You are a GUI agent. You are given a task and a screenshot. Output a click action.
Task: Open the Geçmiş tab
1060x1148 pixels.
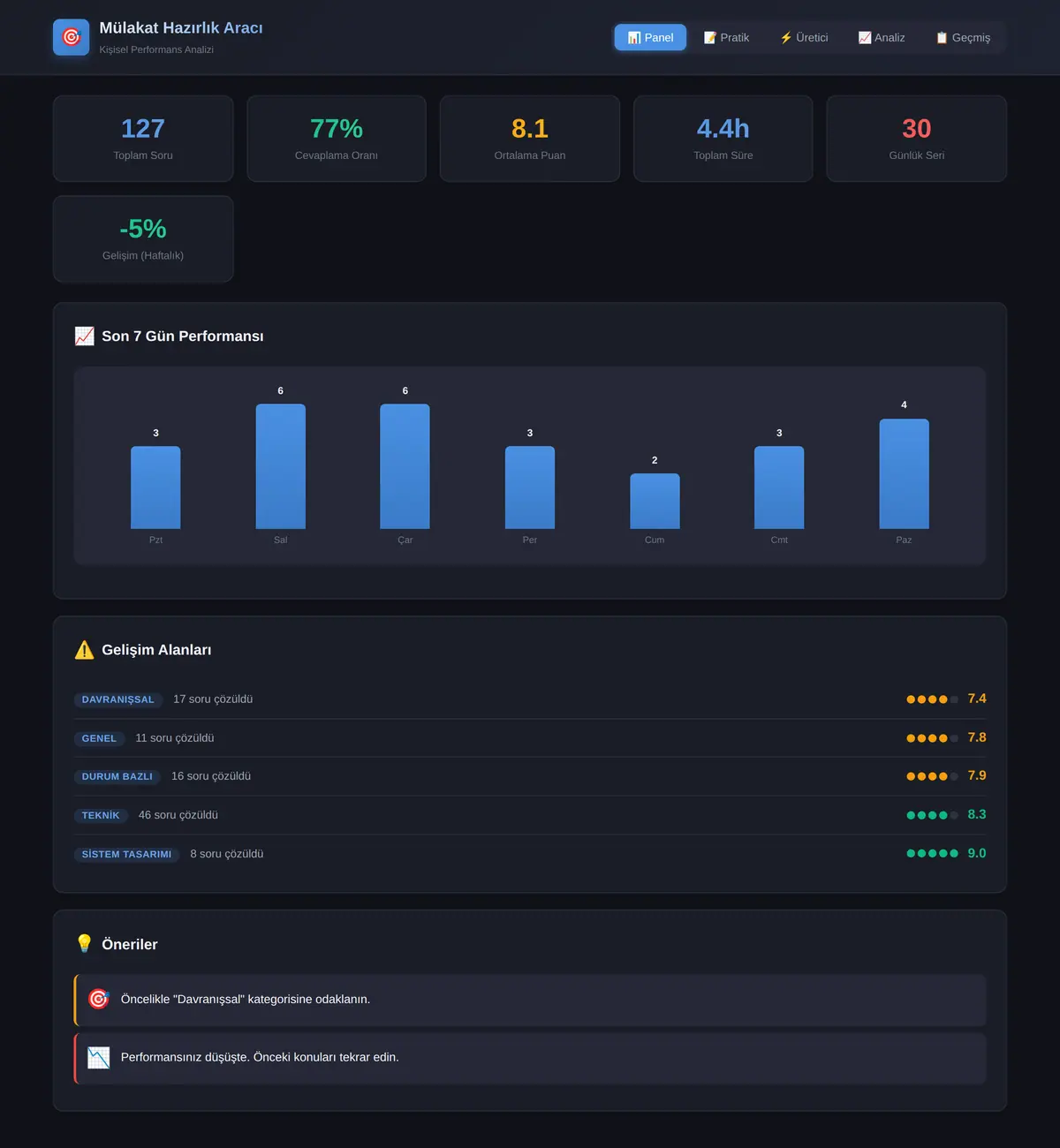pyautogui.click(x=963, y=37)
